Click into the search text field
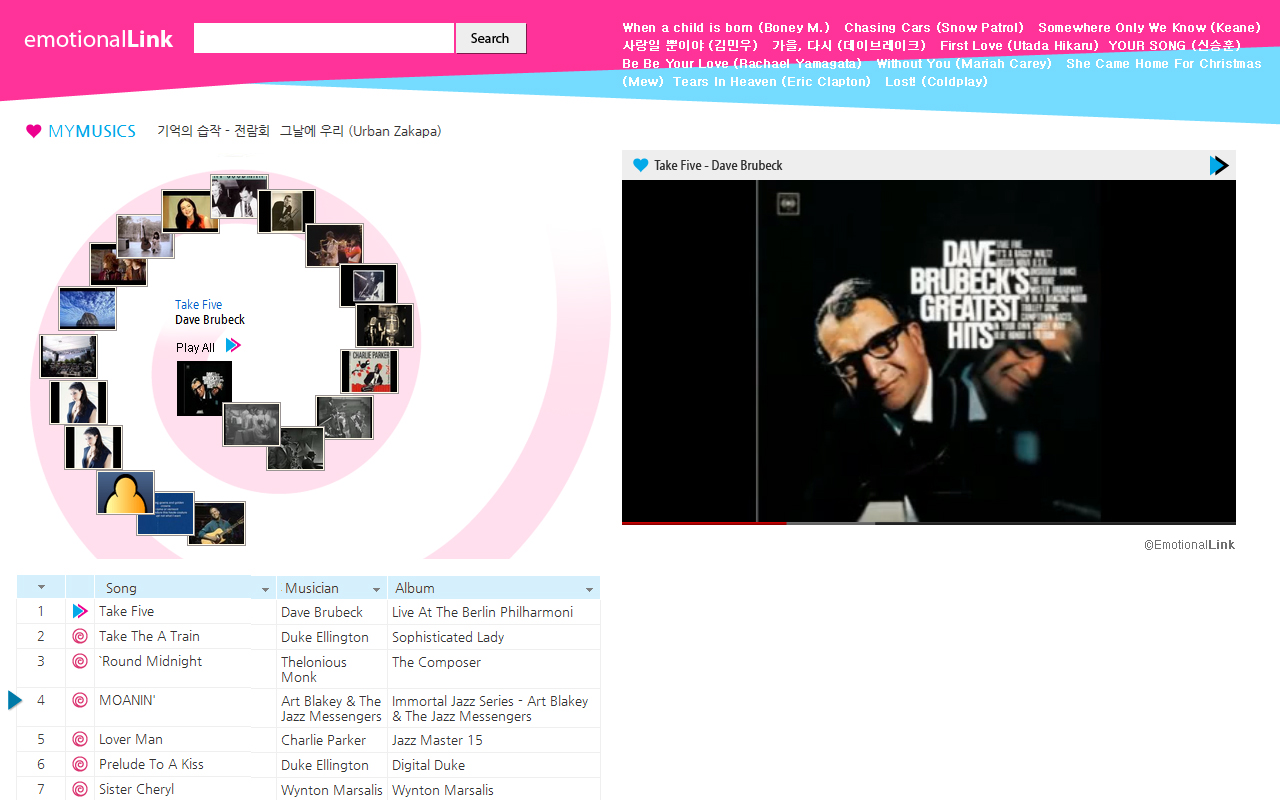This screenshot has width=1280, height=800. tap(324, 38)
